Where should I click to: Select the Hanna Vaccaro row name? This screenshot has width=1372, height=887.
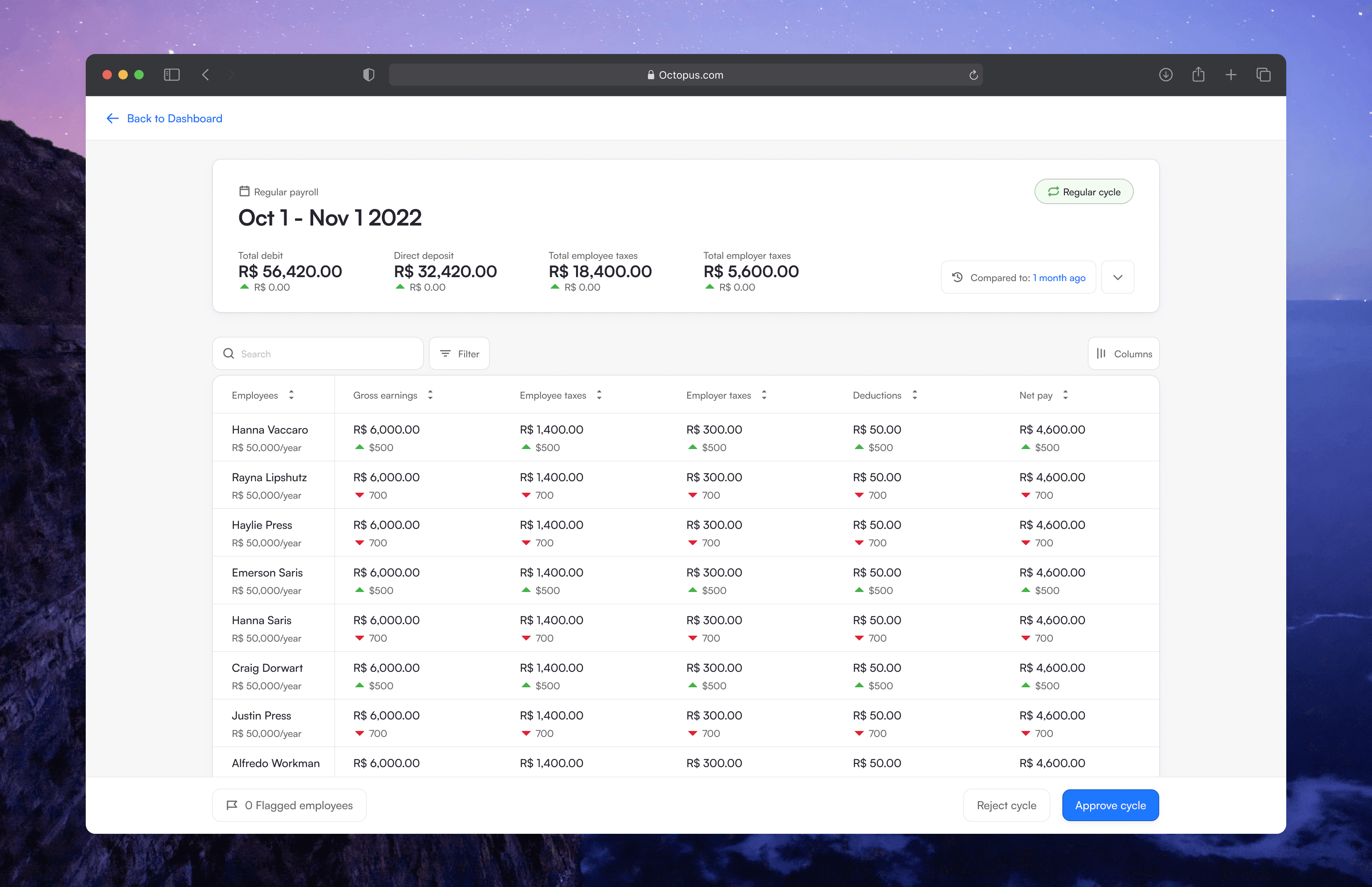tap(270, 430)
